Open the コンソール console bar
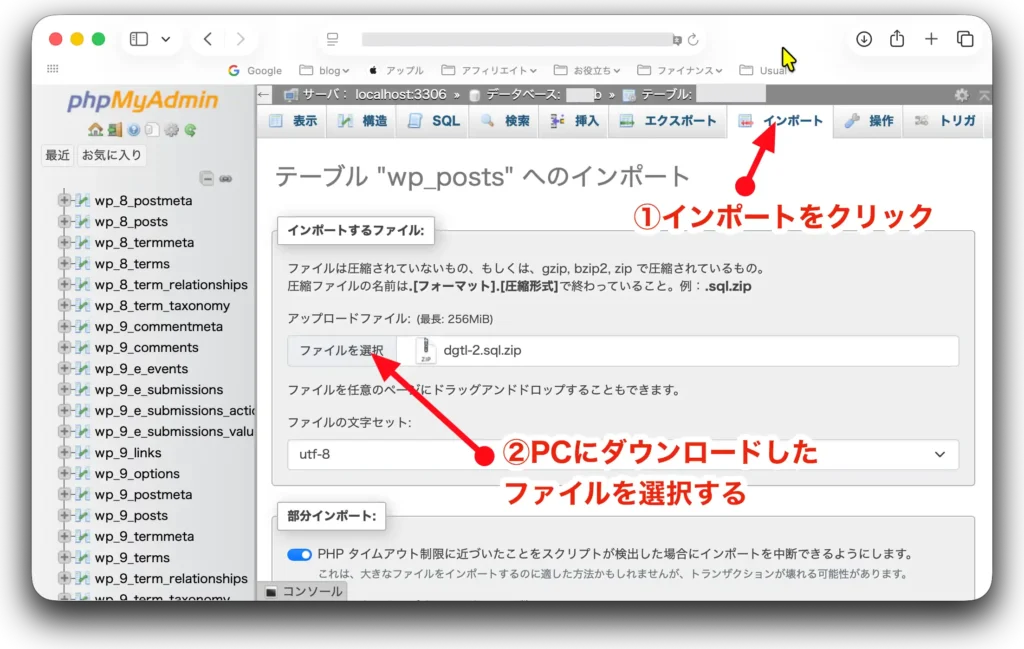 pyautogui.click(x=304, y=591)
